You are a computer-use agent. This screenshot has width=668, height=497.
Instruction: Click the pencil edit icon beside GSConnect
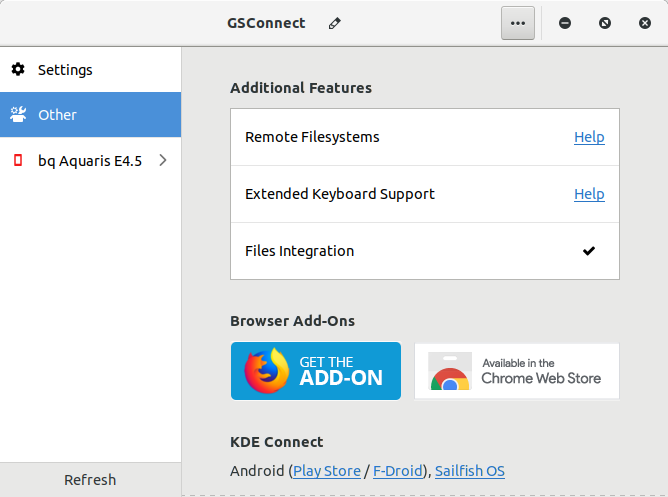coord(334,23)
